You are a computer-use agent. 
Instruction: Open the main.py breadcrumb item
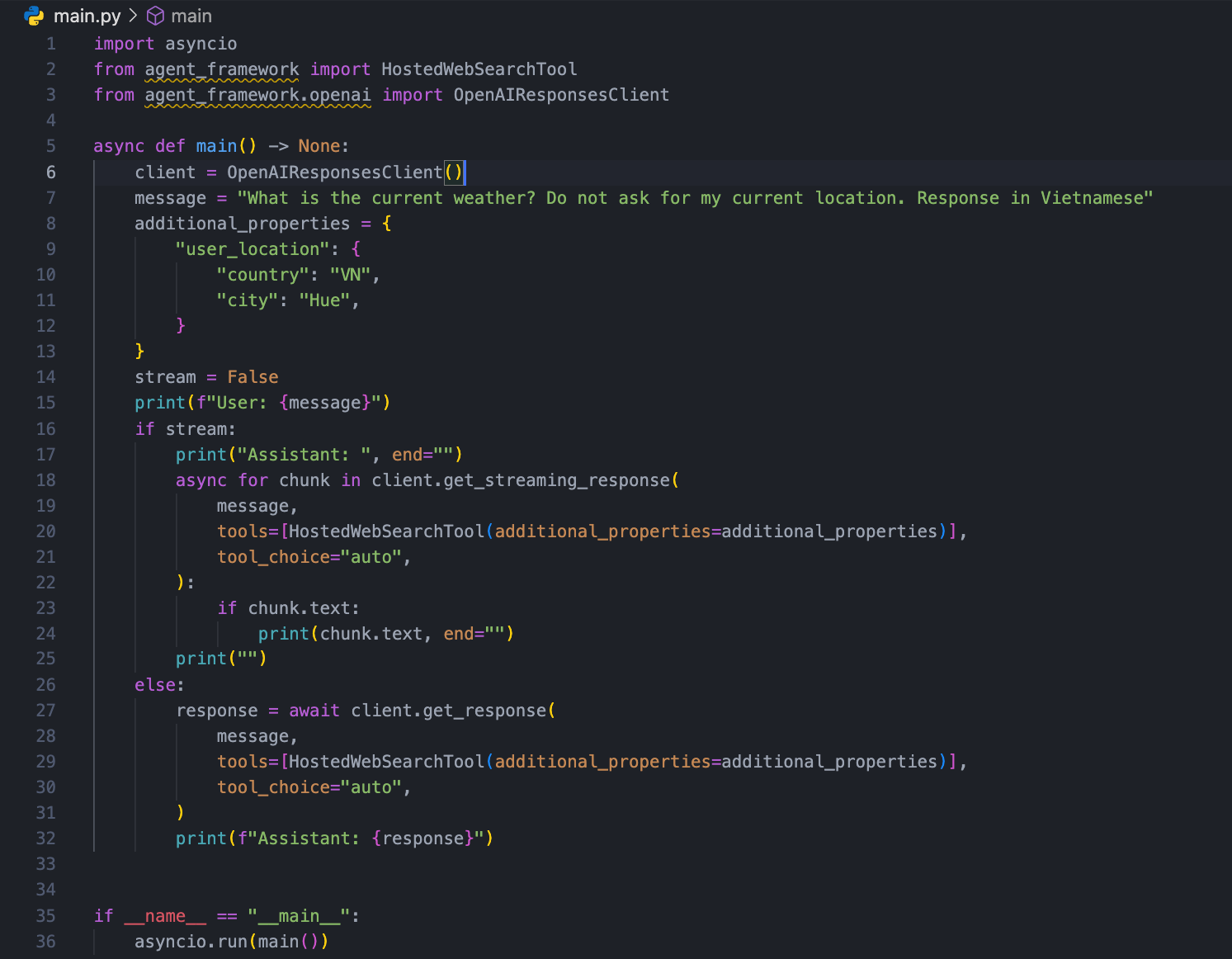click(87, 16)
